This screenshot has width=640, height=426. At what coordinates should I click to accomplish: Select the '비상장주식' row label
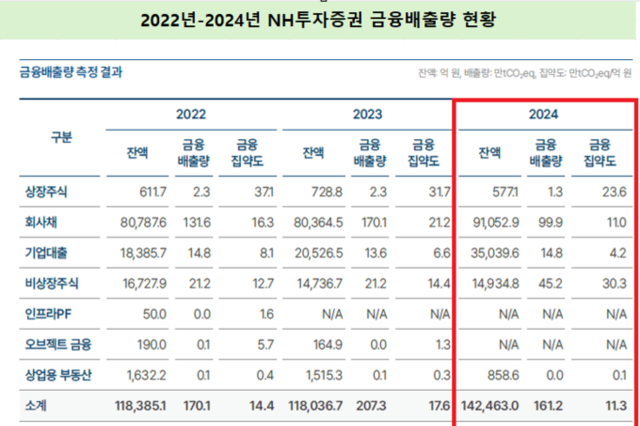pos(51,283)
